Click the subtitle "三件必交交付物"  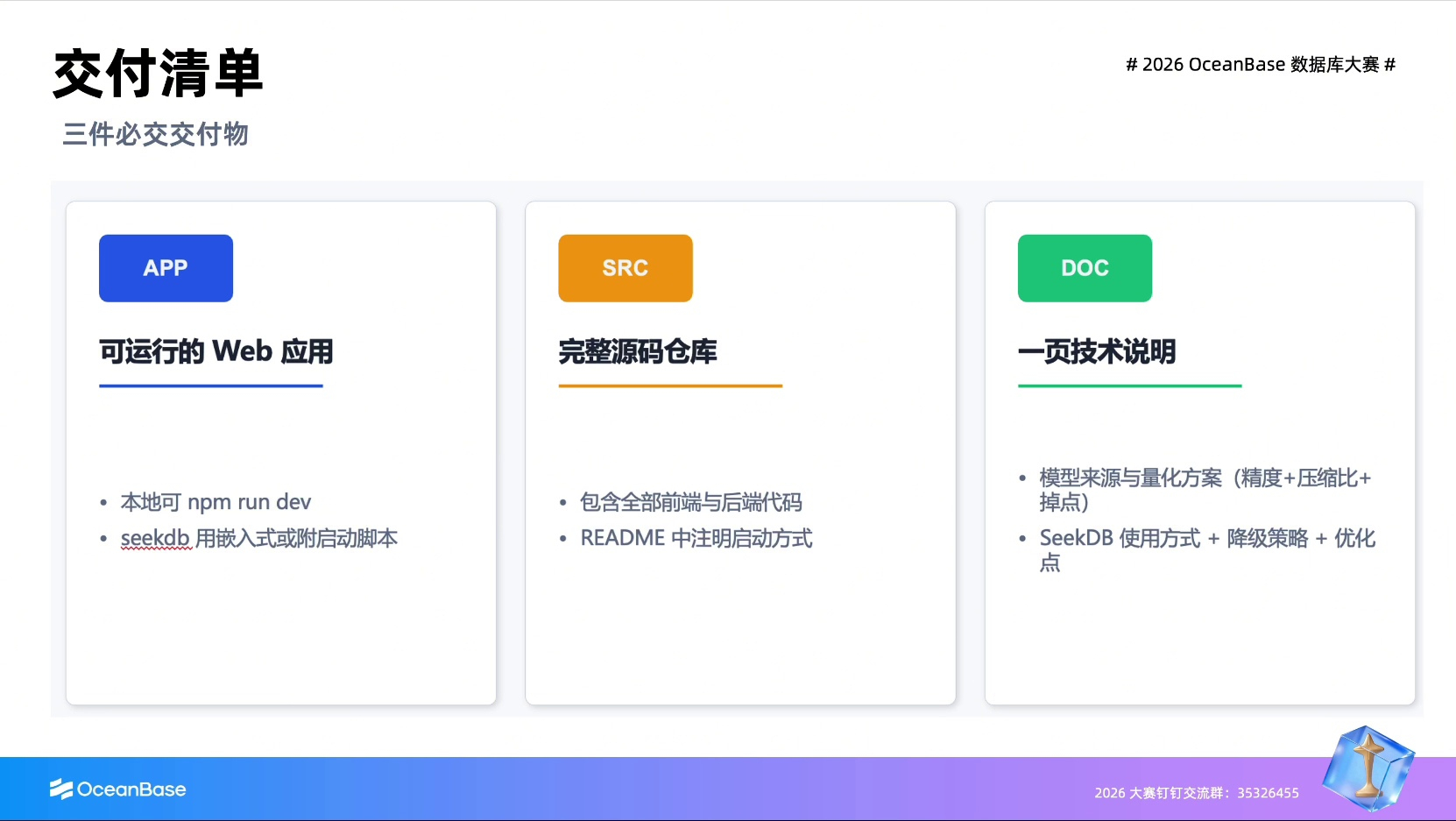point(156,135)
